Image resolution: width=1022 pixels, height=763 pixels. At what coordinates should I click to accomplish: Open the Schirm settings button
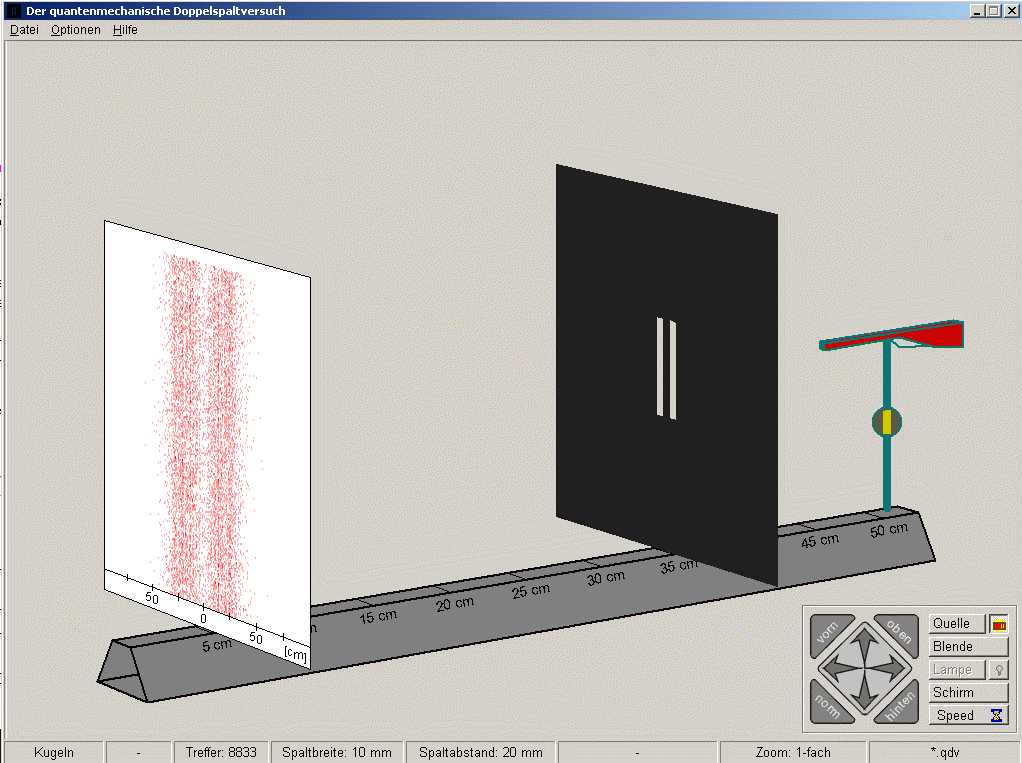coord(967,692)
